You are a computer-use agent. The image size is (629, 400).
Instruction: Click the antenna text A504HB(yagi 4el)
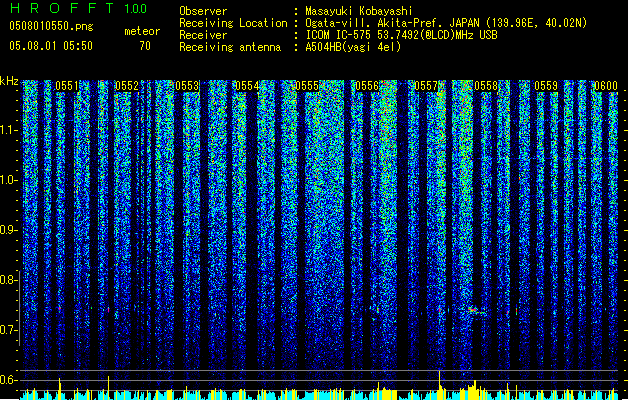(x=353, y=47)
